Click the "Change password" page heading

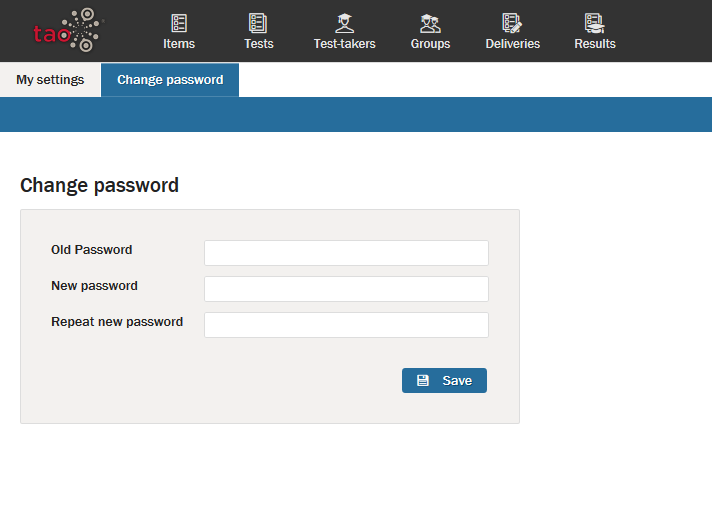(99, 185)
